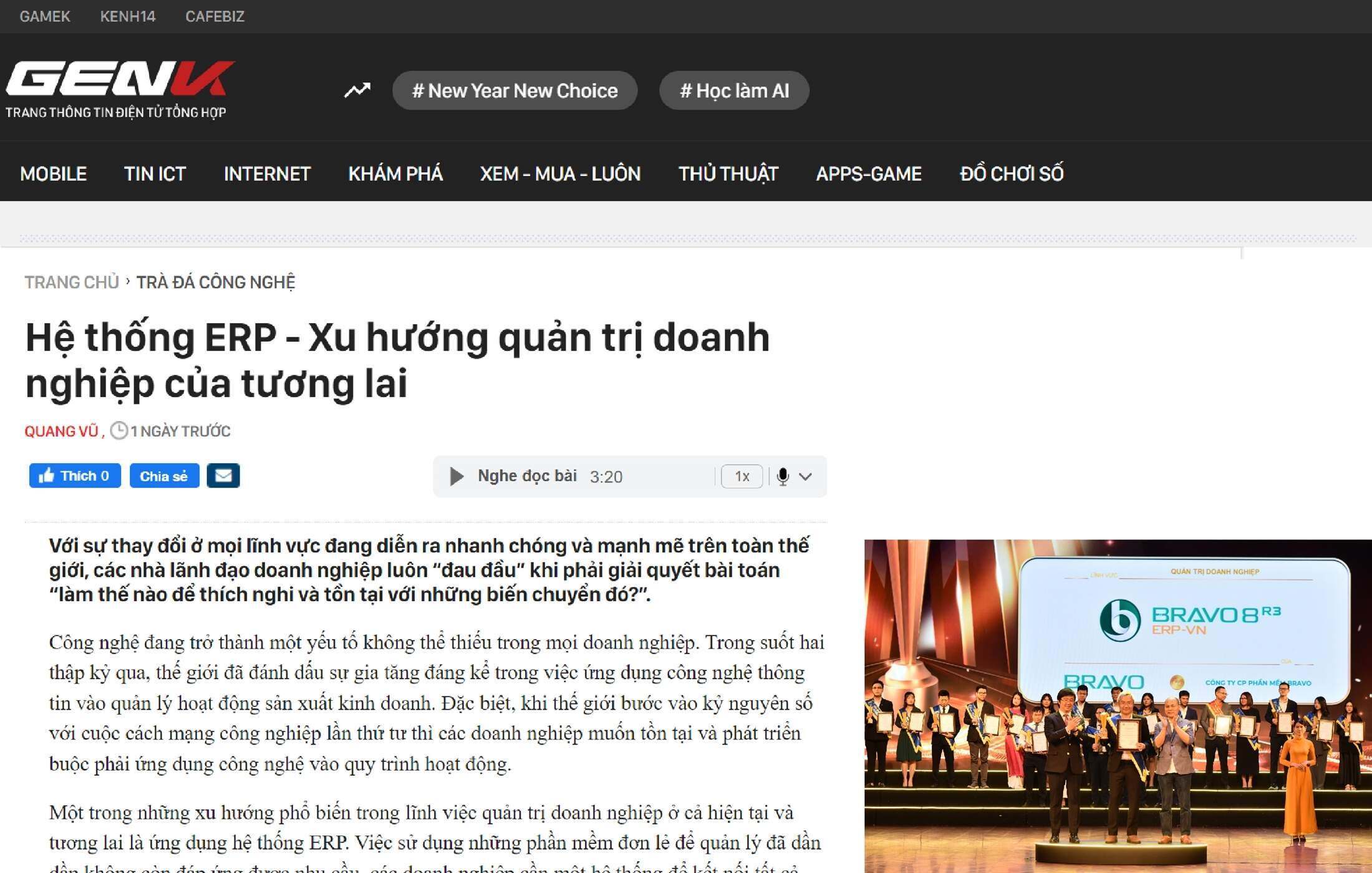Open the KENH14 site link
The image size is (1372, 873).
pyautogui.click(x=127, y=16)
